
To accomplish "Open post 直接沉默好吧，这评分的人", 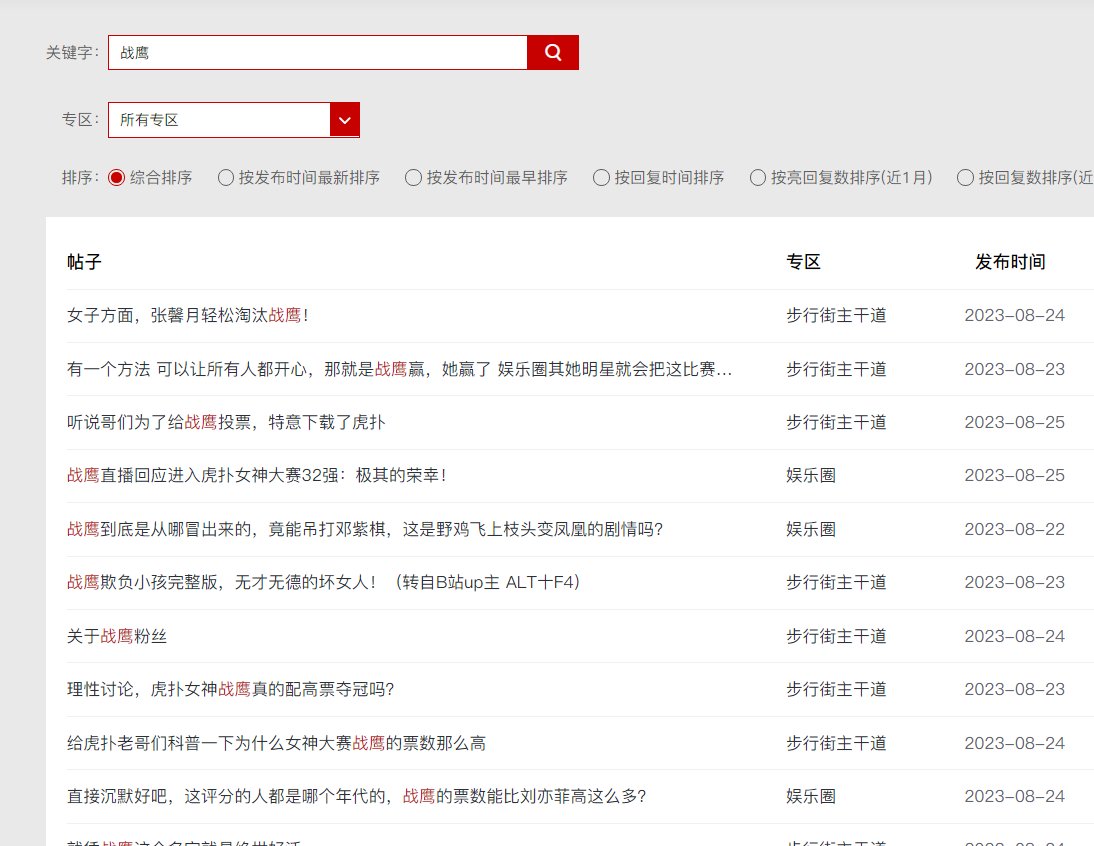I will (x=357, y=796).
